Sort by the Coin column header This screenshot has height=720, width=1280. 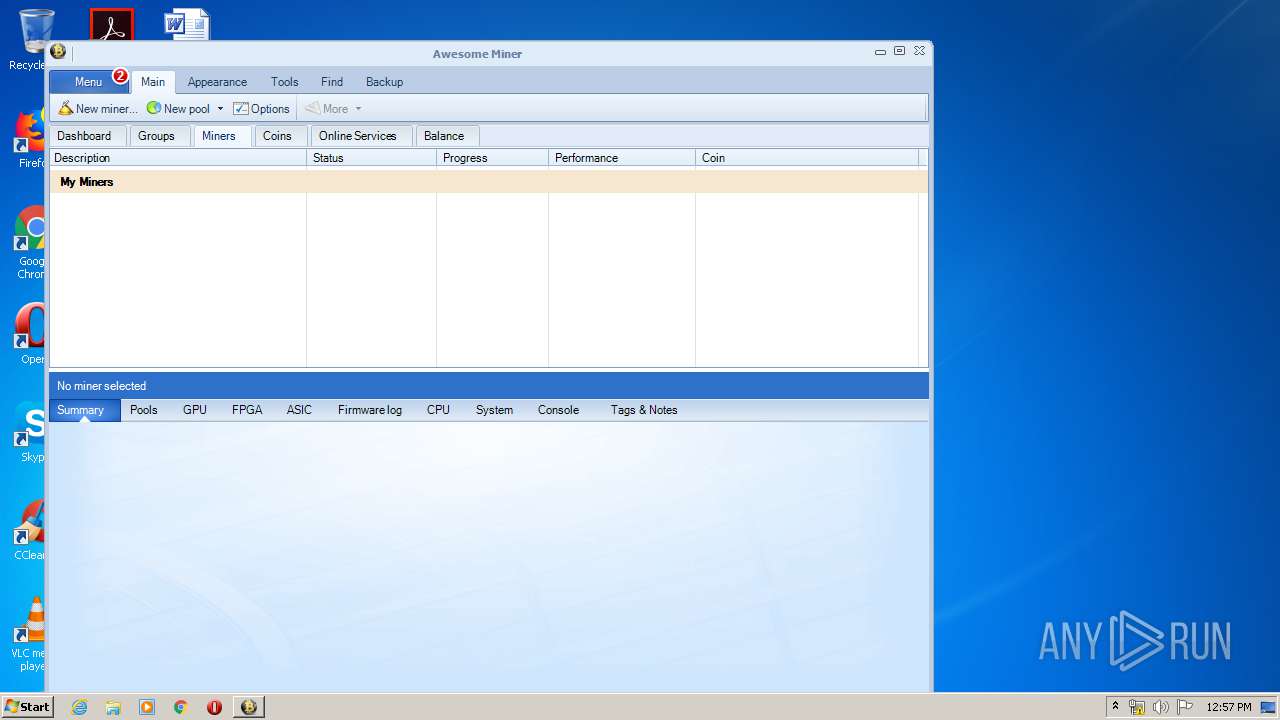coord(807,158)
